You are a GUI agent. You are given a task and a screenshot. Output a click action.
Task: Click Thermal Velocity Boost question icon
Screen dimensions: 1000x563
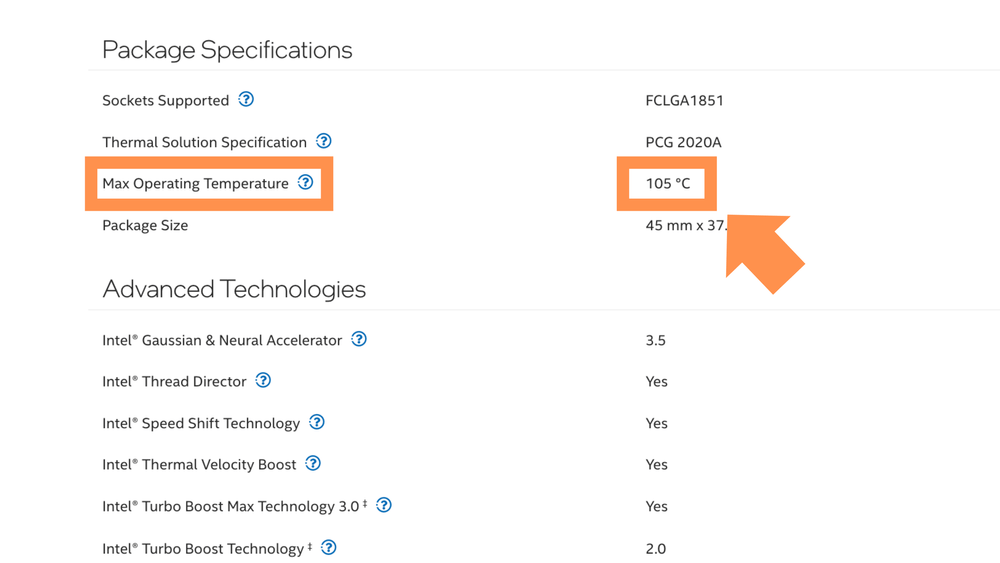(313, 463)
